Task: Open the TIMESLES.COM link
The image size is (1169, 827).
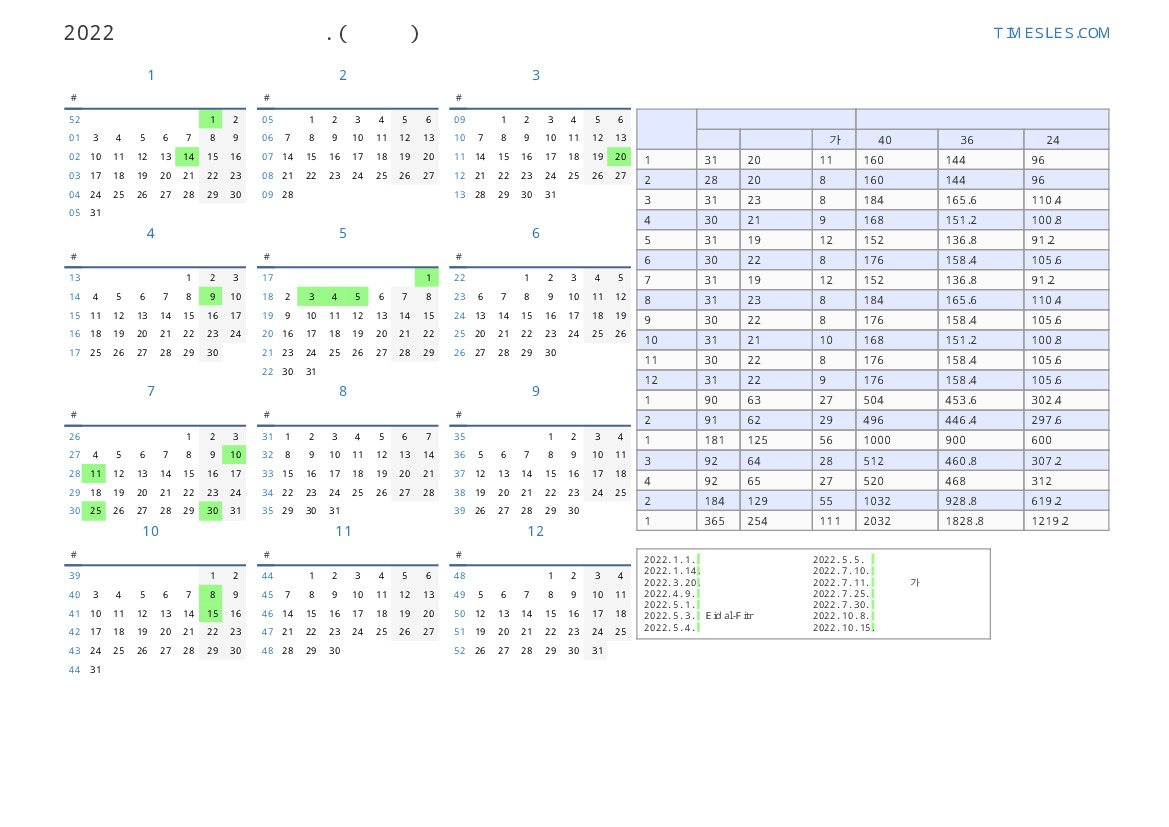Action: click(x=1051, y=33)
